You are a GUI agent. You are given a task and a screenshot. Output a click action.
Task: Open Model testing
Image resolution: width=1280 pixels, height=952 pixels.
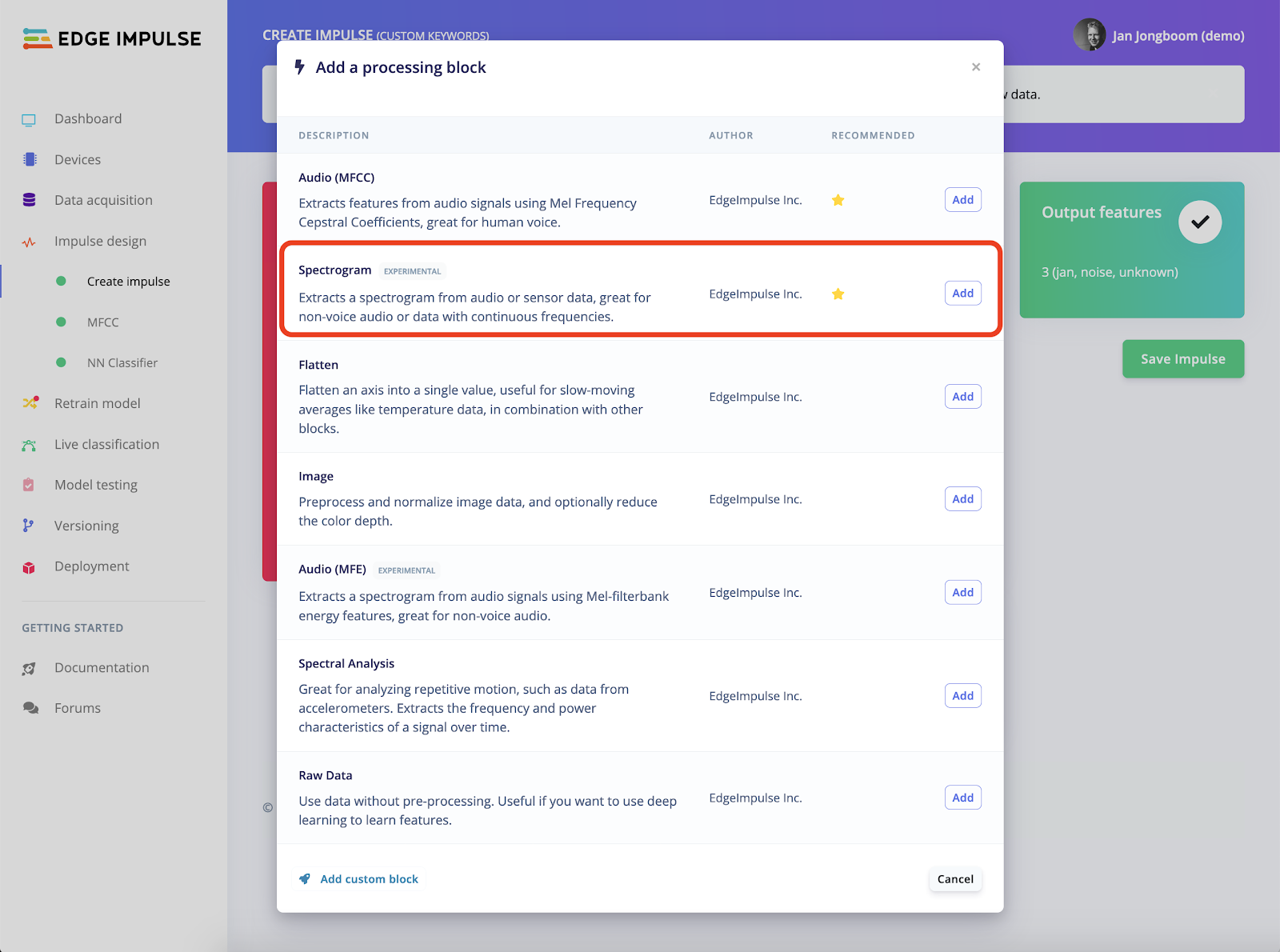(x=96, y=485)
